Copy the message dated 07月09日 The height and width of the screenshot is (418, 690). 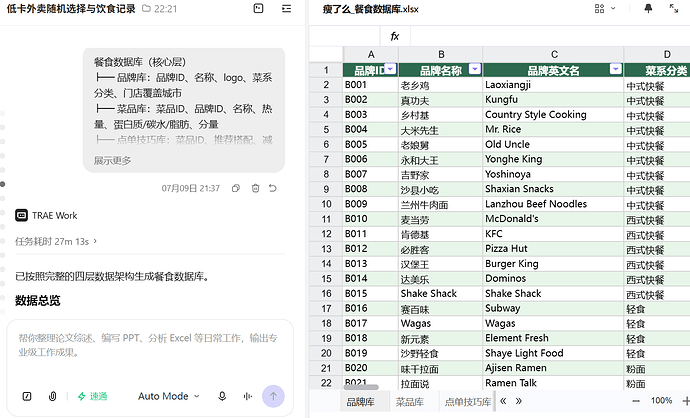tap(236, 188)
